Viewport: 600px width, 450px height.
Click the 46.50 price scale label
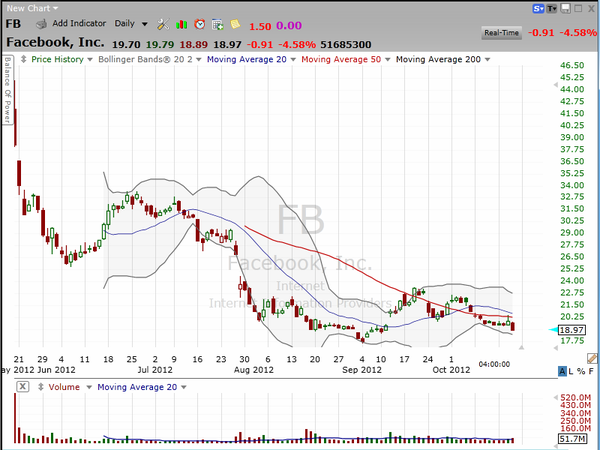(572, 65)
